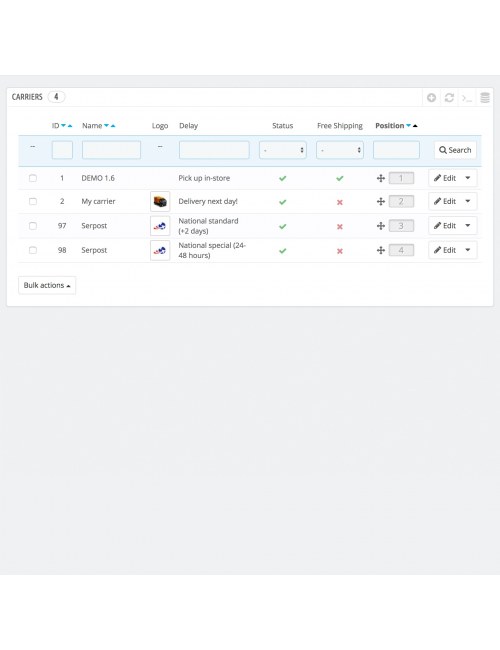Viewport: 500px width, 650px height.
Task: Click the move handle for DEMO 1.6 row
Action: [381, 178]
